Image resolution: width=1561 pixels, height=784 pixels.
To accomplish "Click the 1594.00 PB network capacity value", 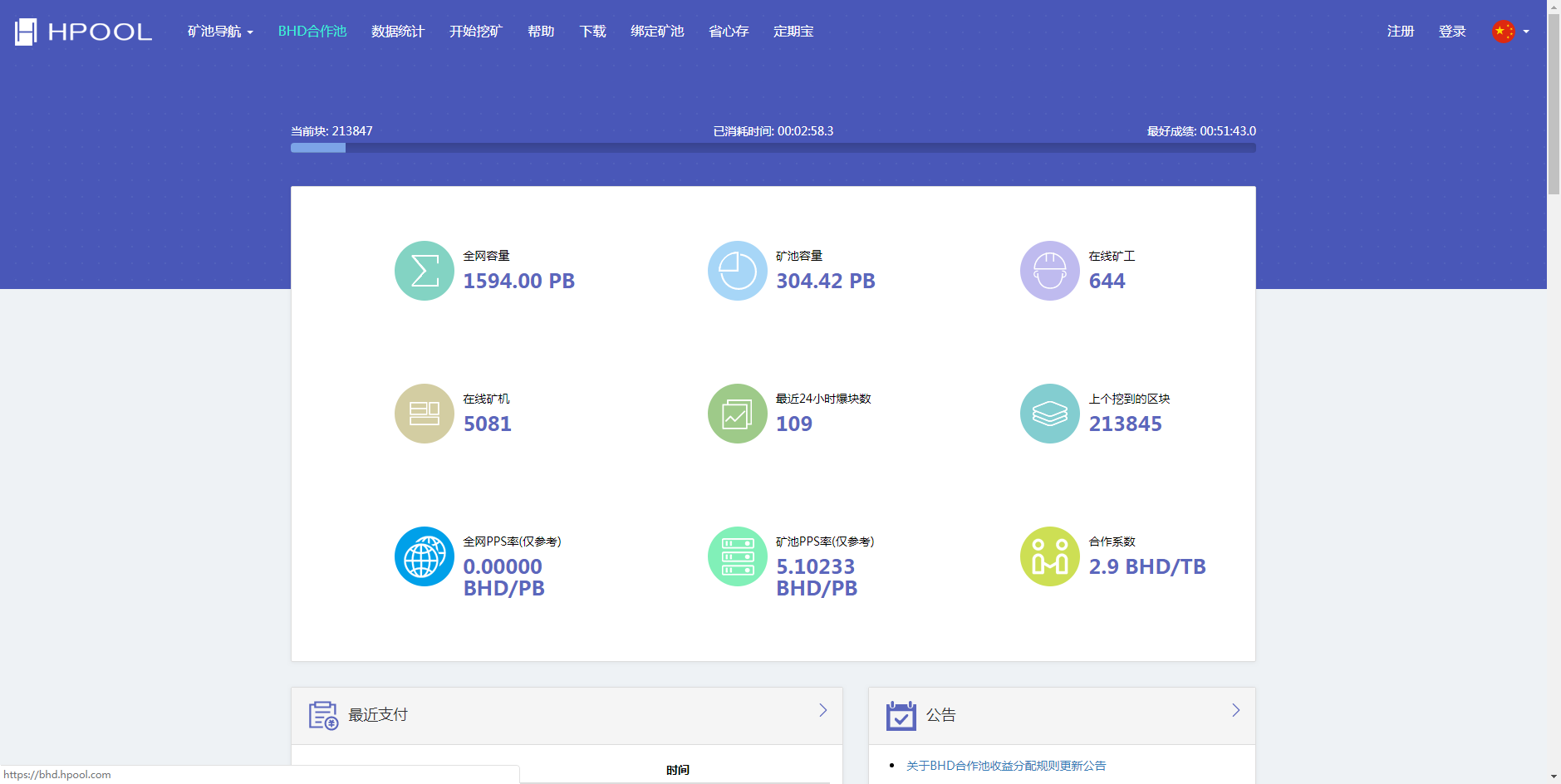I will click(519, 282).
